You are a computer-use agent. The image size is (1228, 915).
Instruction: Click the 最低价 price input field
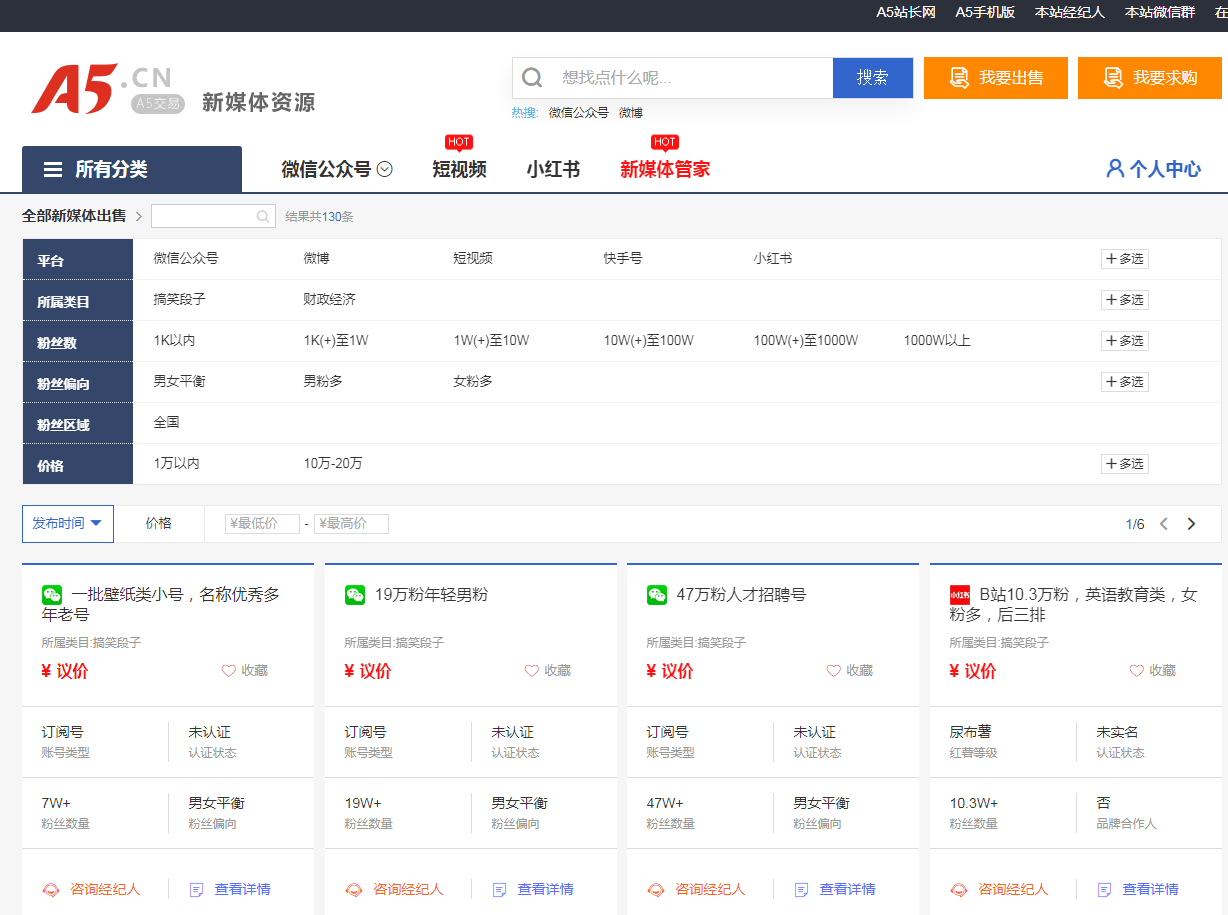coord(262,524)
